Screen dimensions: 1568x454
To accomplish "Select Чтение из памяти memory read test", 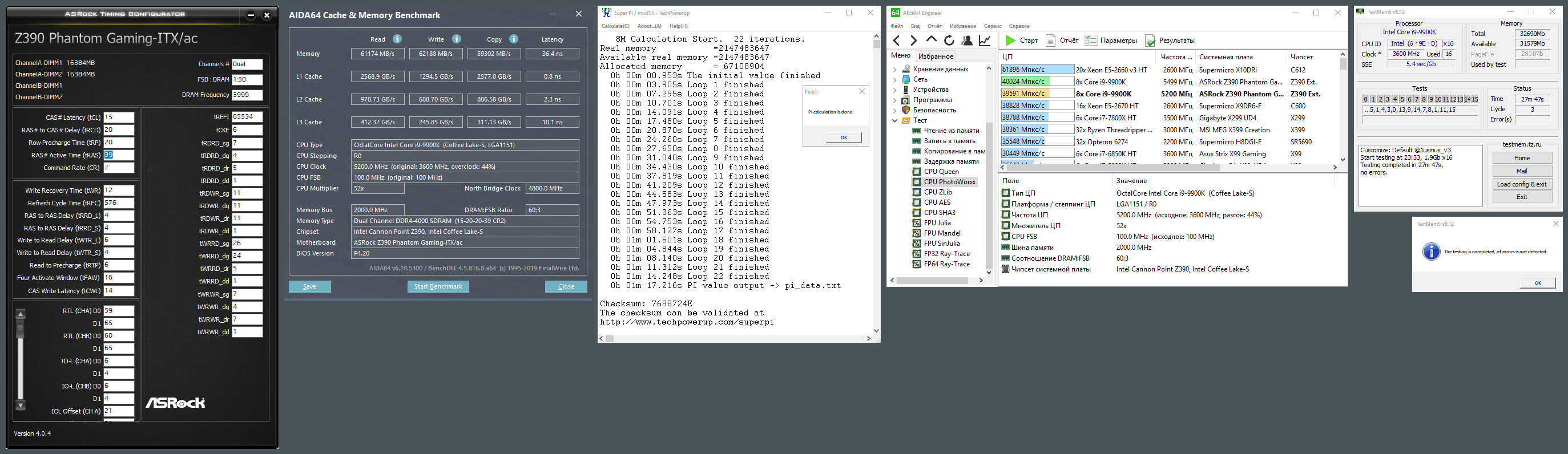I will tap(952, 131).
